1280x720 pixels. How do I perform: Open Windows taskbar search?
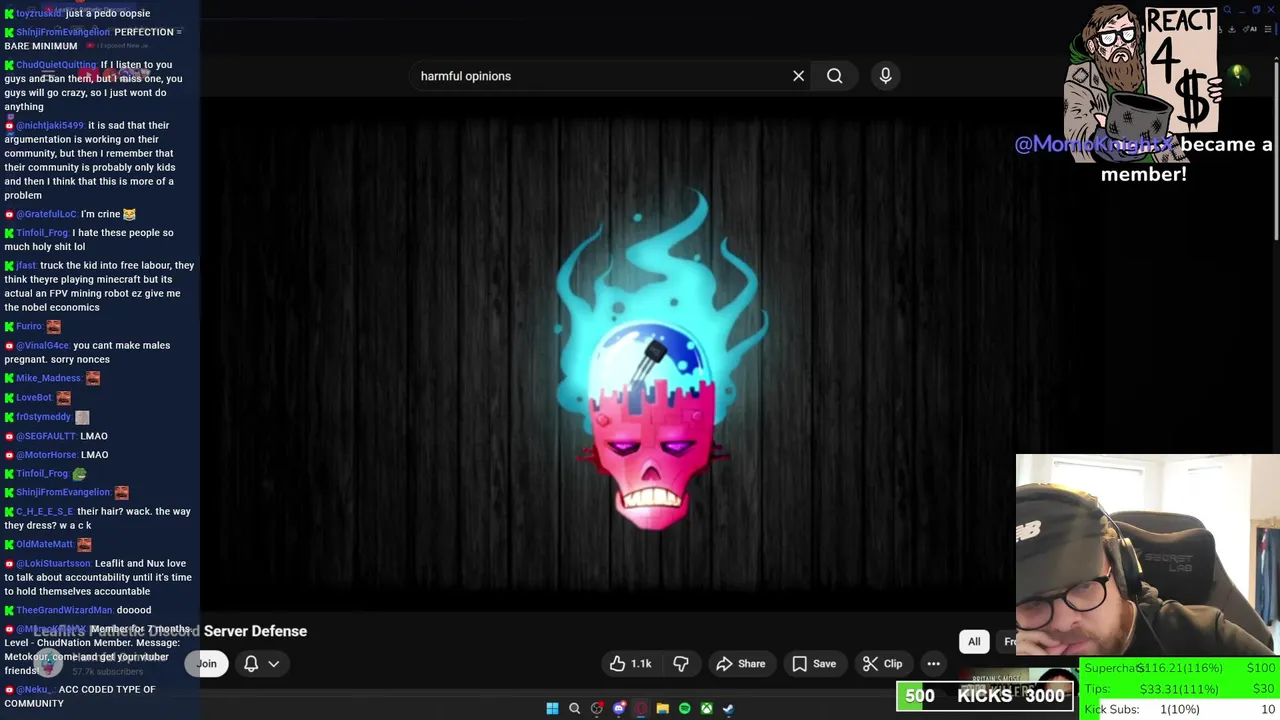pos(574,708)
